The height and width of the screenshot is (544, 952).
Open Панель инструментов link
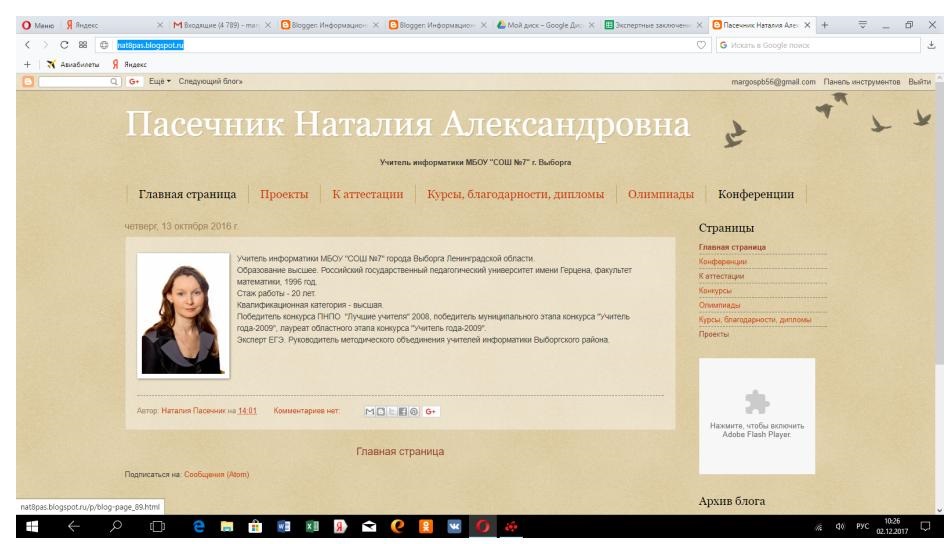(862, 82)
